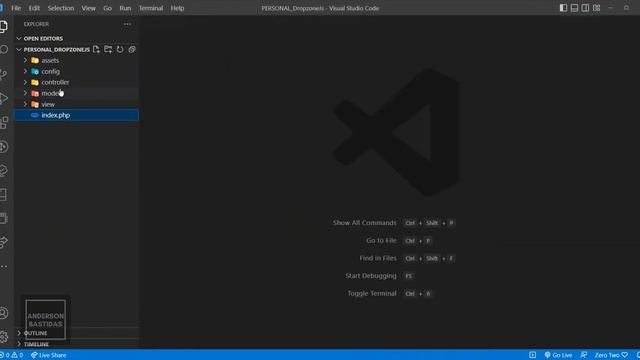Click the Show All Commands hint

[x=364, y=223]
